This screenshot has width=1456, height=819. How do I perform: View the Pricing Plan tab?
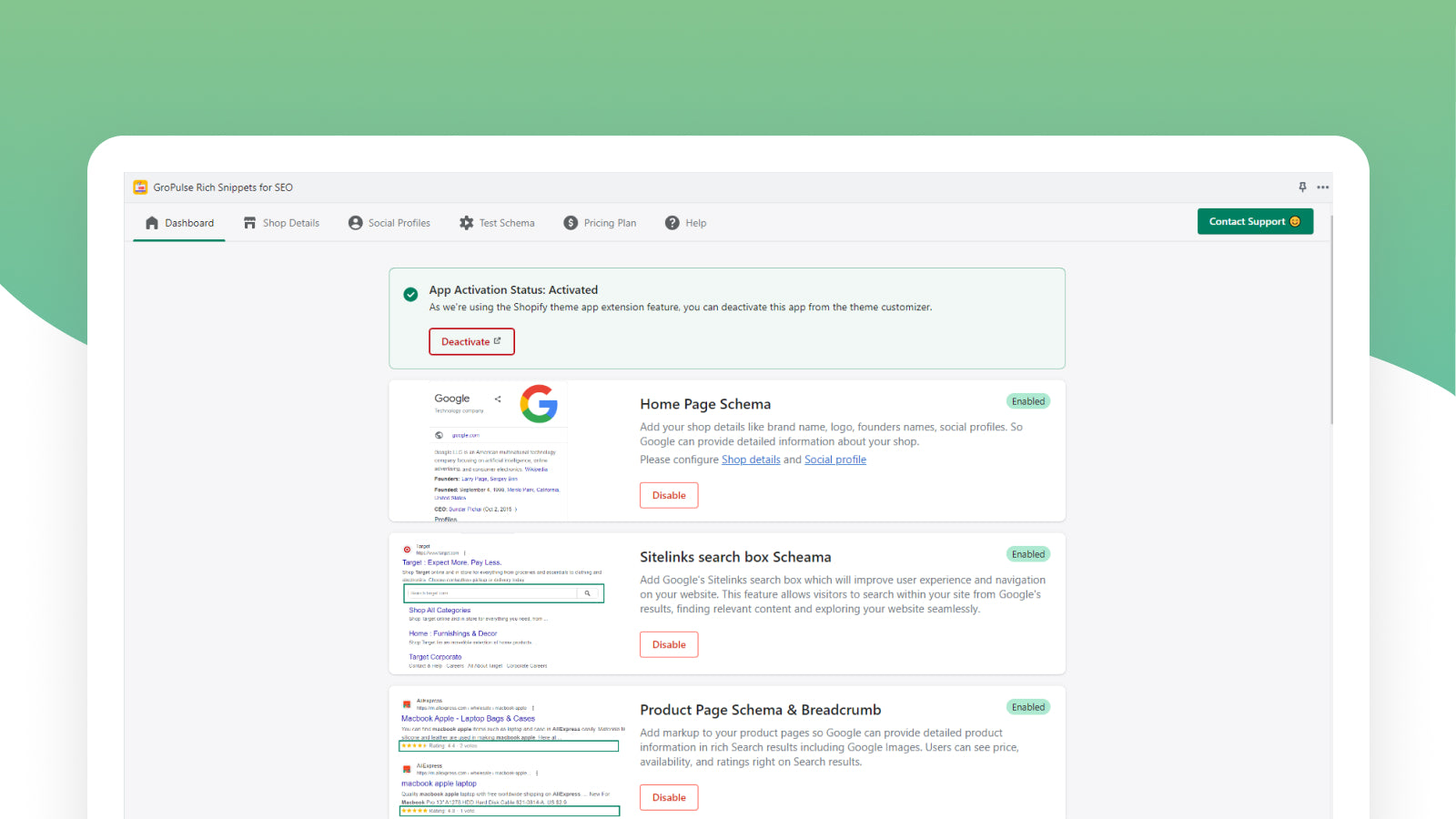coord(600,223)
